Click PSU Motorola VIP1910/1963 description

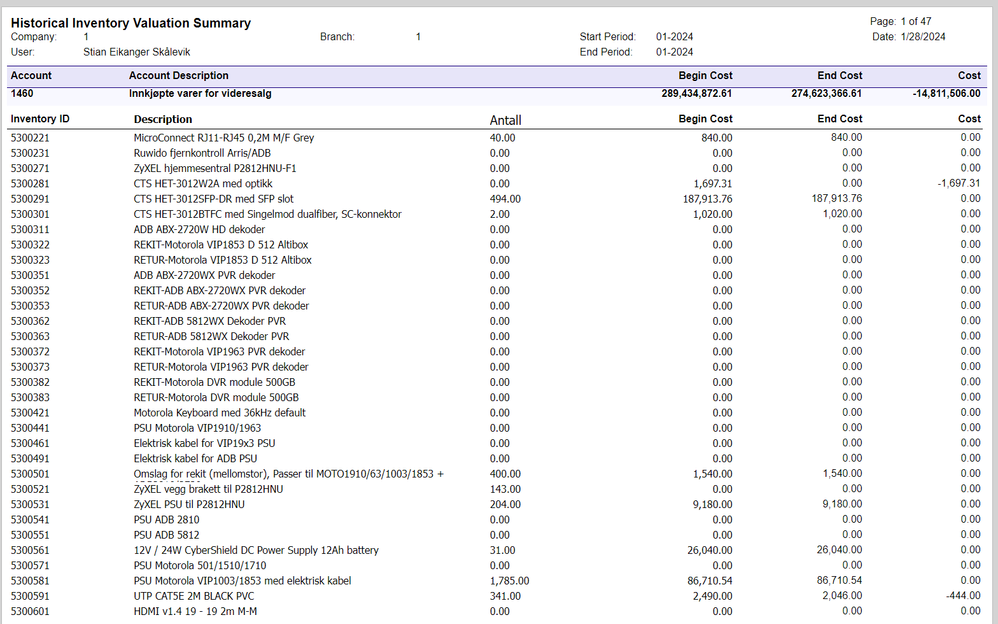pos(197,428)
